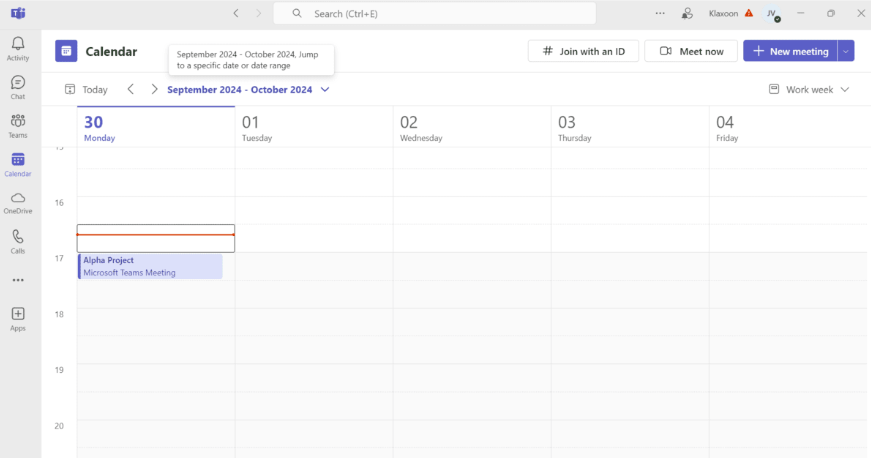Screen dimensions: 871x458
Task: Show more apps via sidebar ellipsis
Action: click(x=18, y=280)
